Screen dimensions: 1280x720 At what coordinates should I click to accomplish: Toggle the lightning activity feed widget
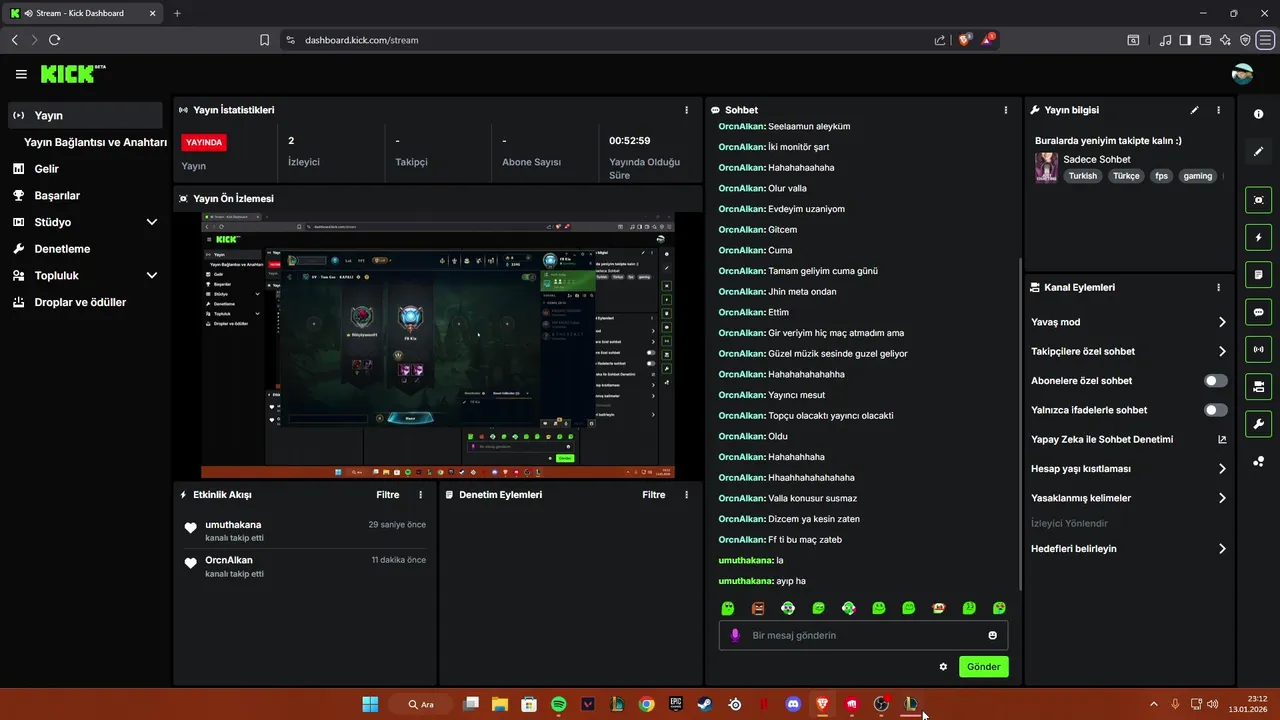(x=1258, y=238)
